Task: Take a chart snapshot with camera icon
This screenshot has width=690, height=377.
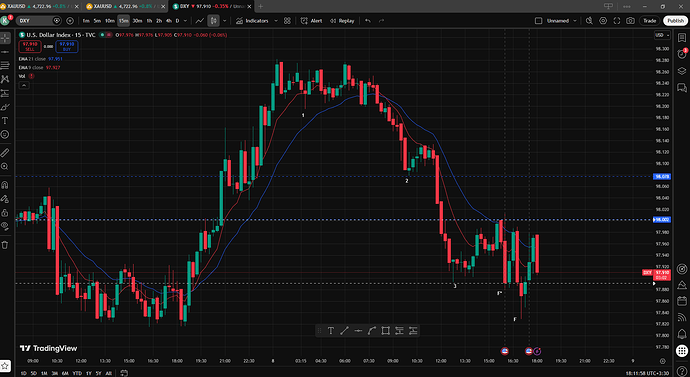Action: (x=630, y=21)
